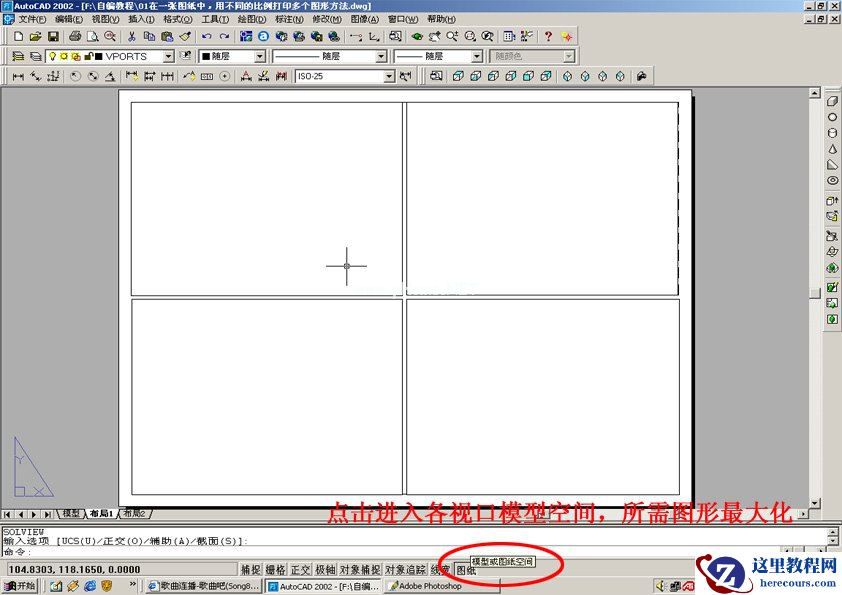Click the Redo arrow icon

tap(224, 37)
